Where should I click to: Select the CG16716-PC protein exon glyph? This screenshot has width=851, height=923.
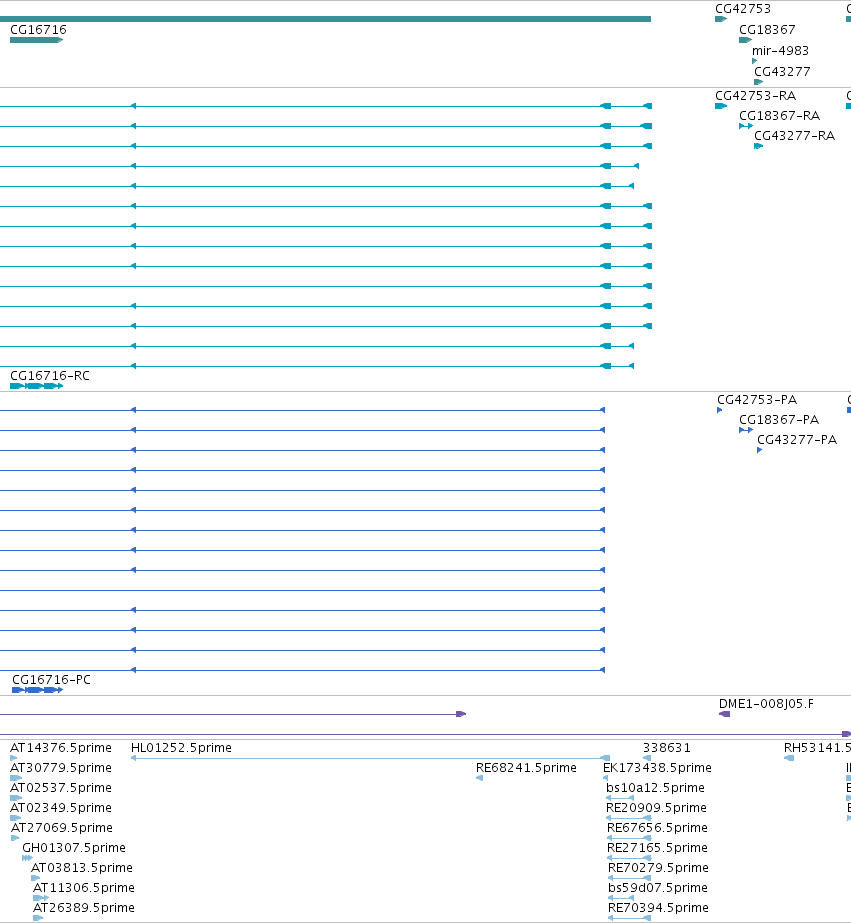(38, 690)
